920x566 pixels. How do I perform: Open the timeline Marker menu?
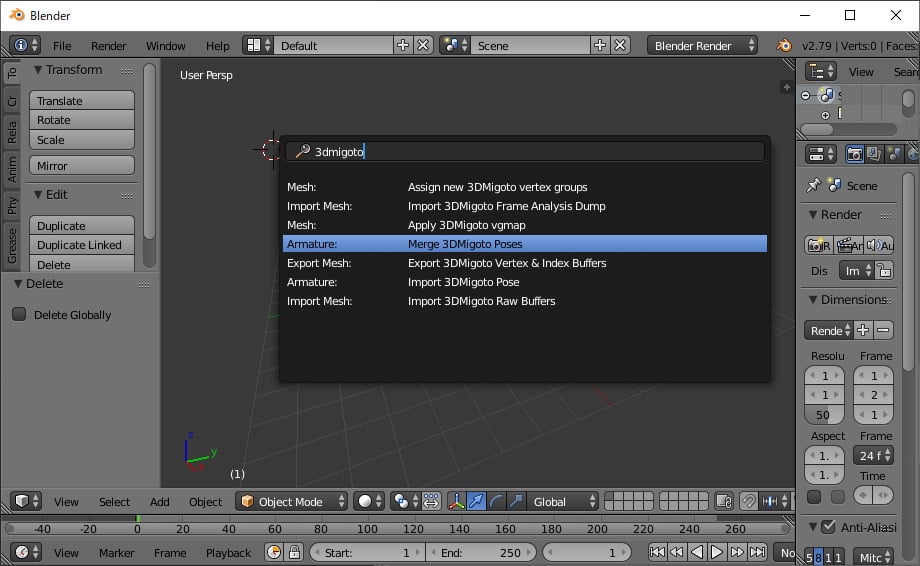click(116, 553)
